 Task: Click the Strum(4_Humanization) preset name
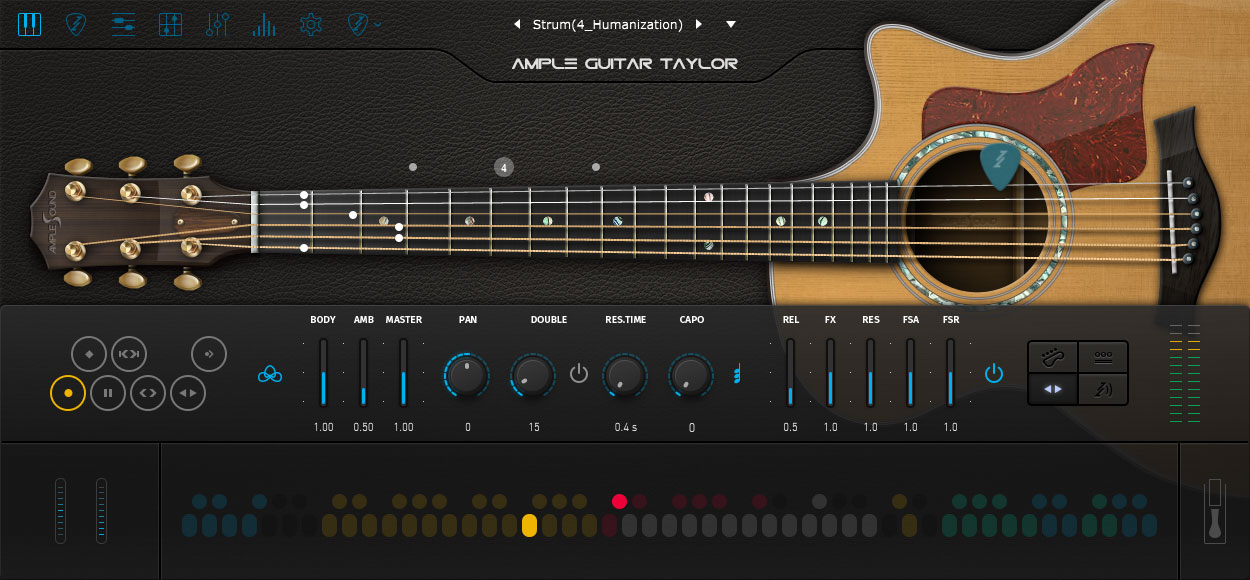tap(608, 24)
